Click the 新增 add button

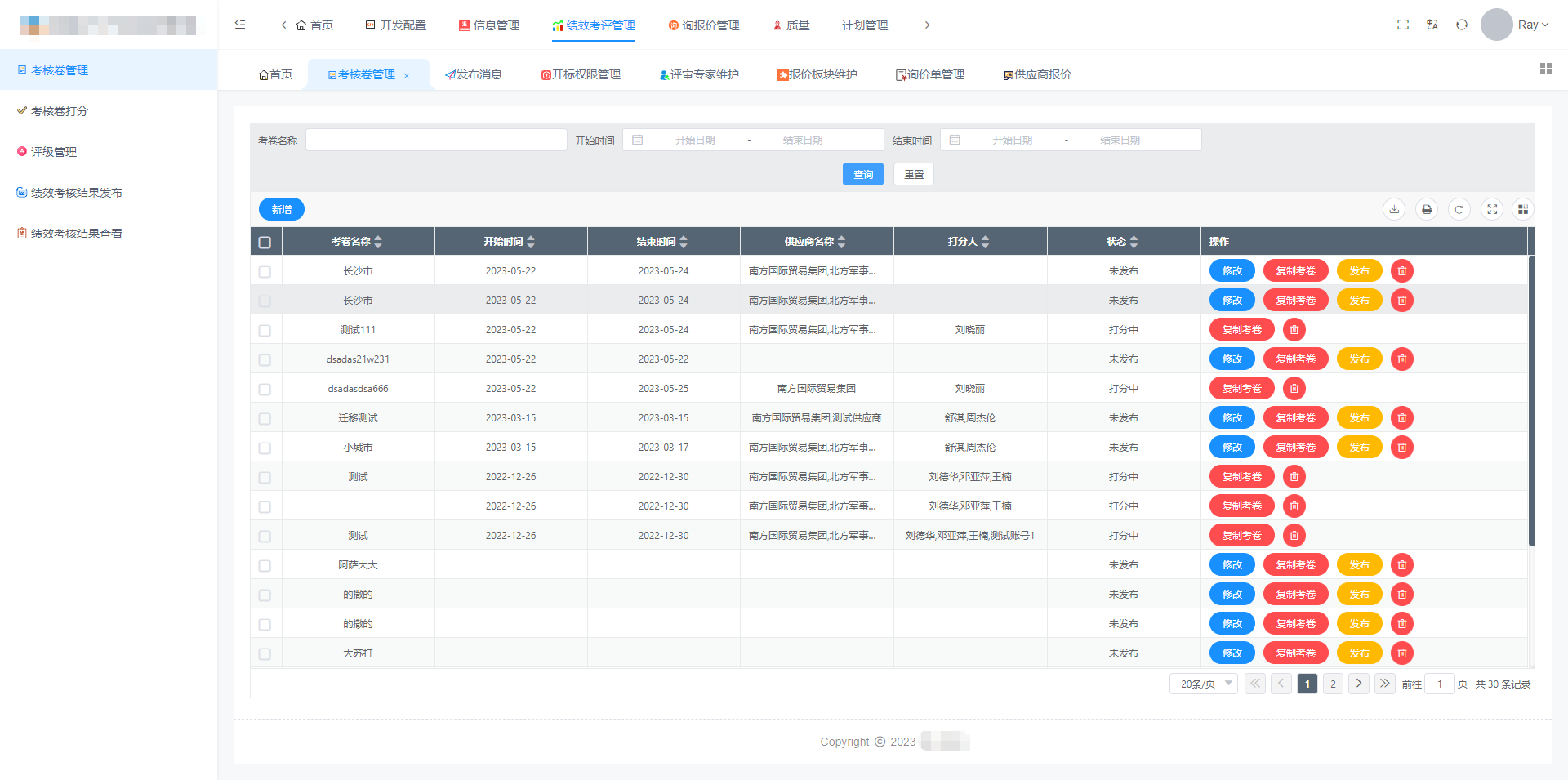[282, 209]
